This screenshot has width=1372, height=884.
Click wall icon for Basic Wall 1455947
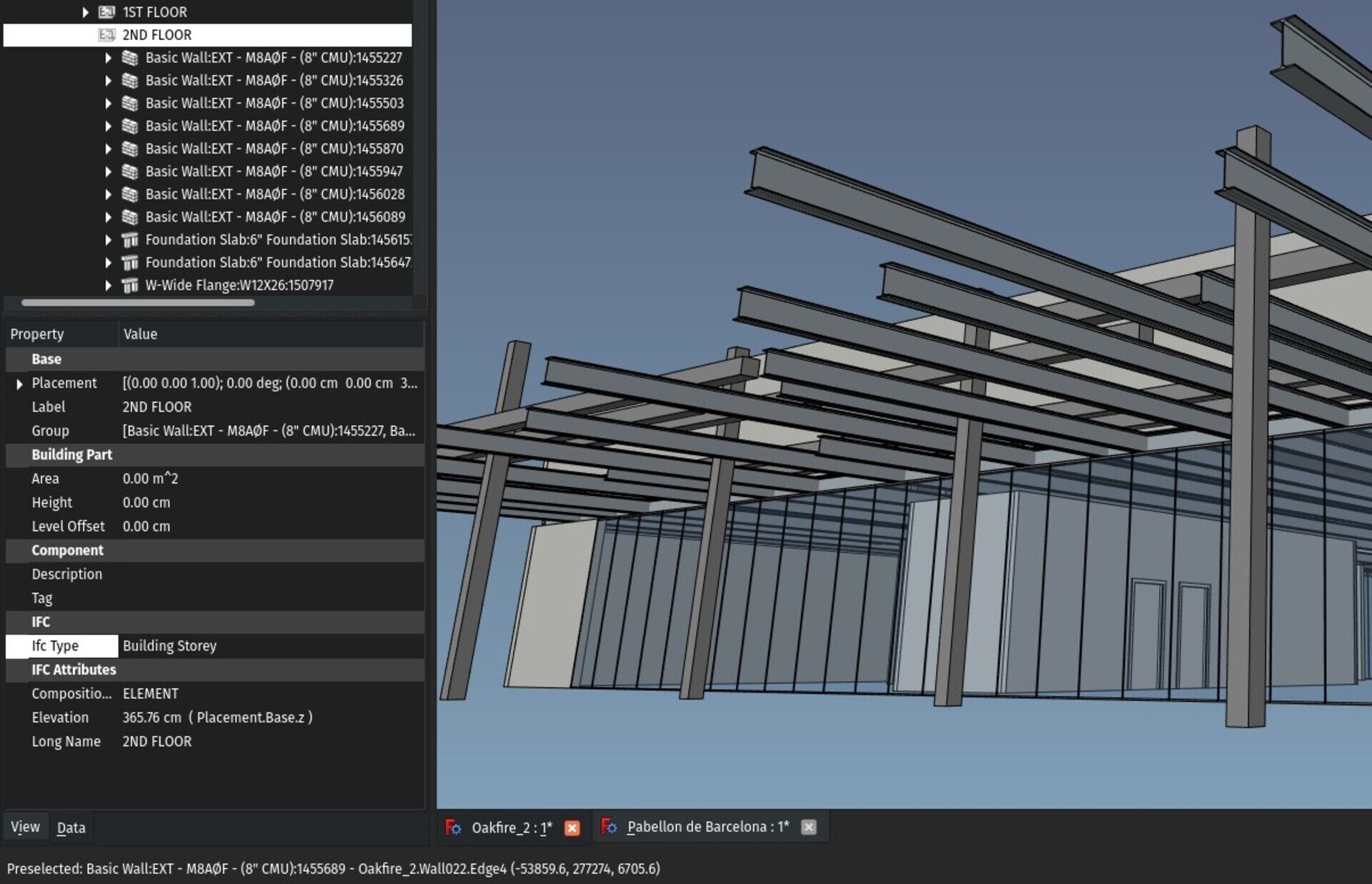point(129,172)
